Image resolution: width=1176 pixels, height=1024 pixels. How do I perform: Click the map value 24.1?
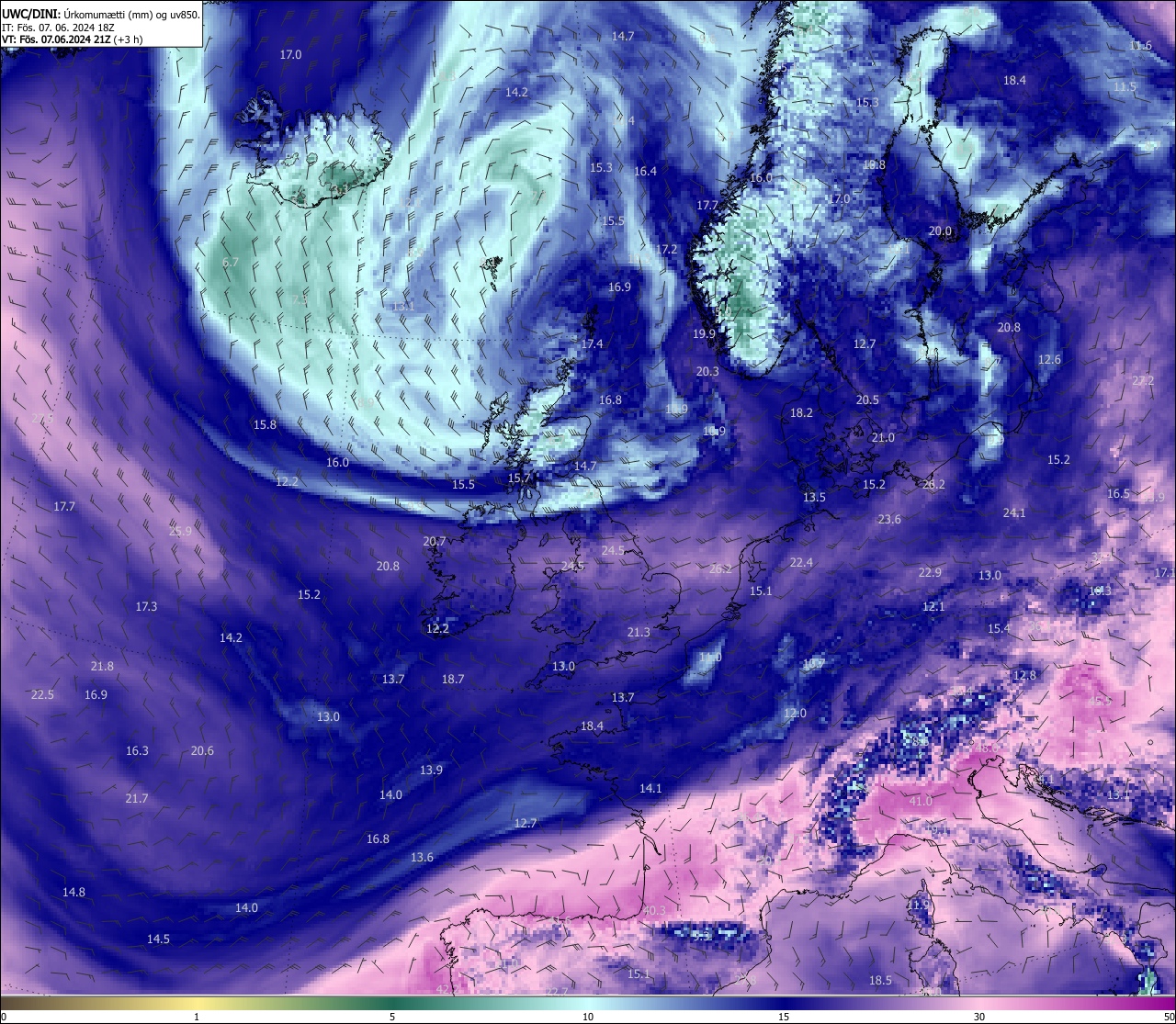[1014, 512]
